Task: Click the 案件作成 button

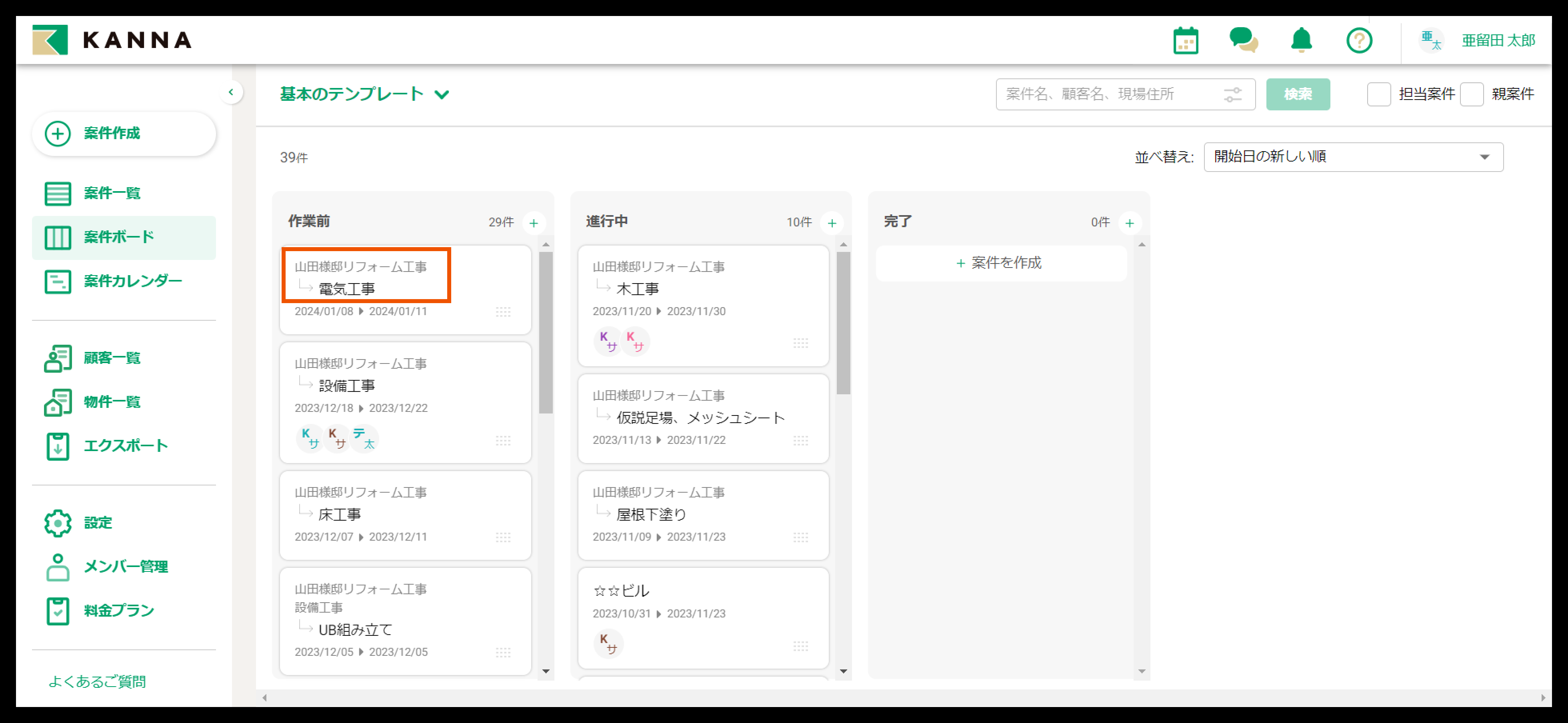Action: coord(124,133)
